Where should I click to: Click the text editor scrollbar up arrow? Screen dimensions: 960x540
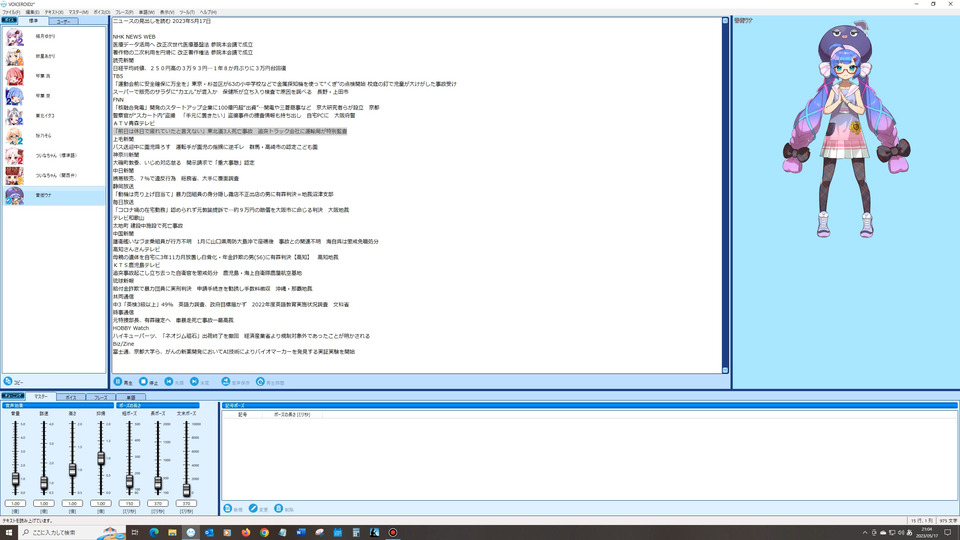[x=726, y=21]
